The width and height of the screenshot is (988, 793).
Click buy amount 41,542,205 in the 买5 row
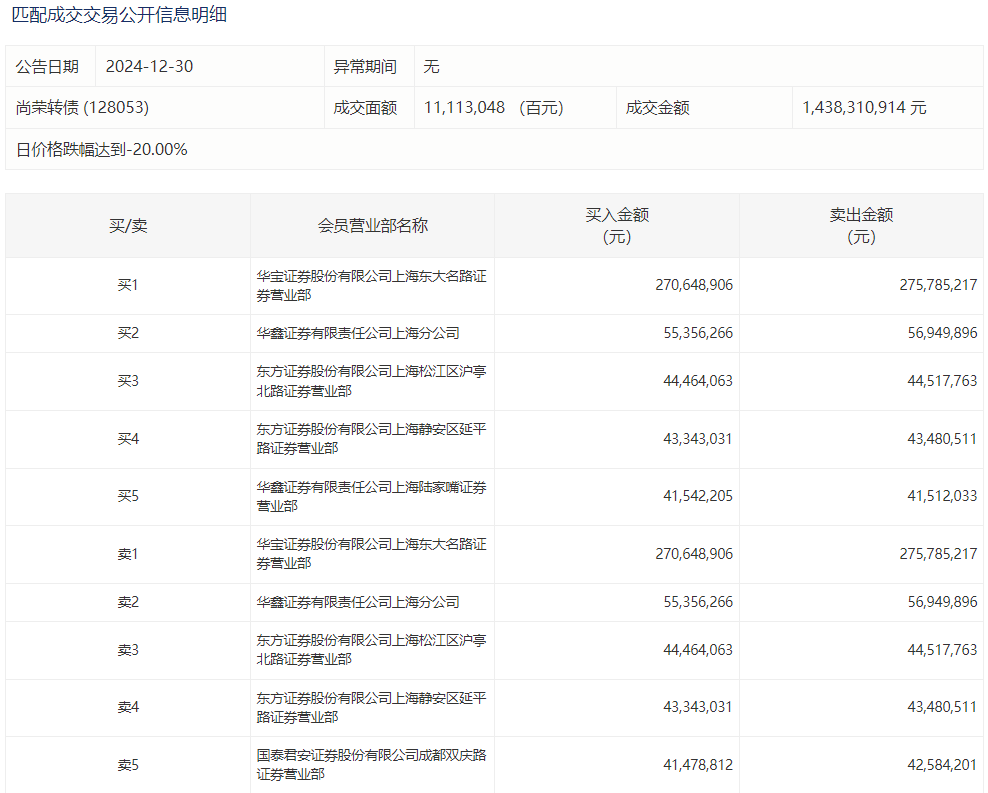[697, 497]
